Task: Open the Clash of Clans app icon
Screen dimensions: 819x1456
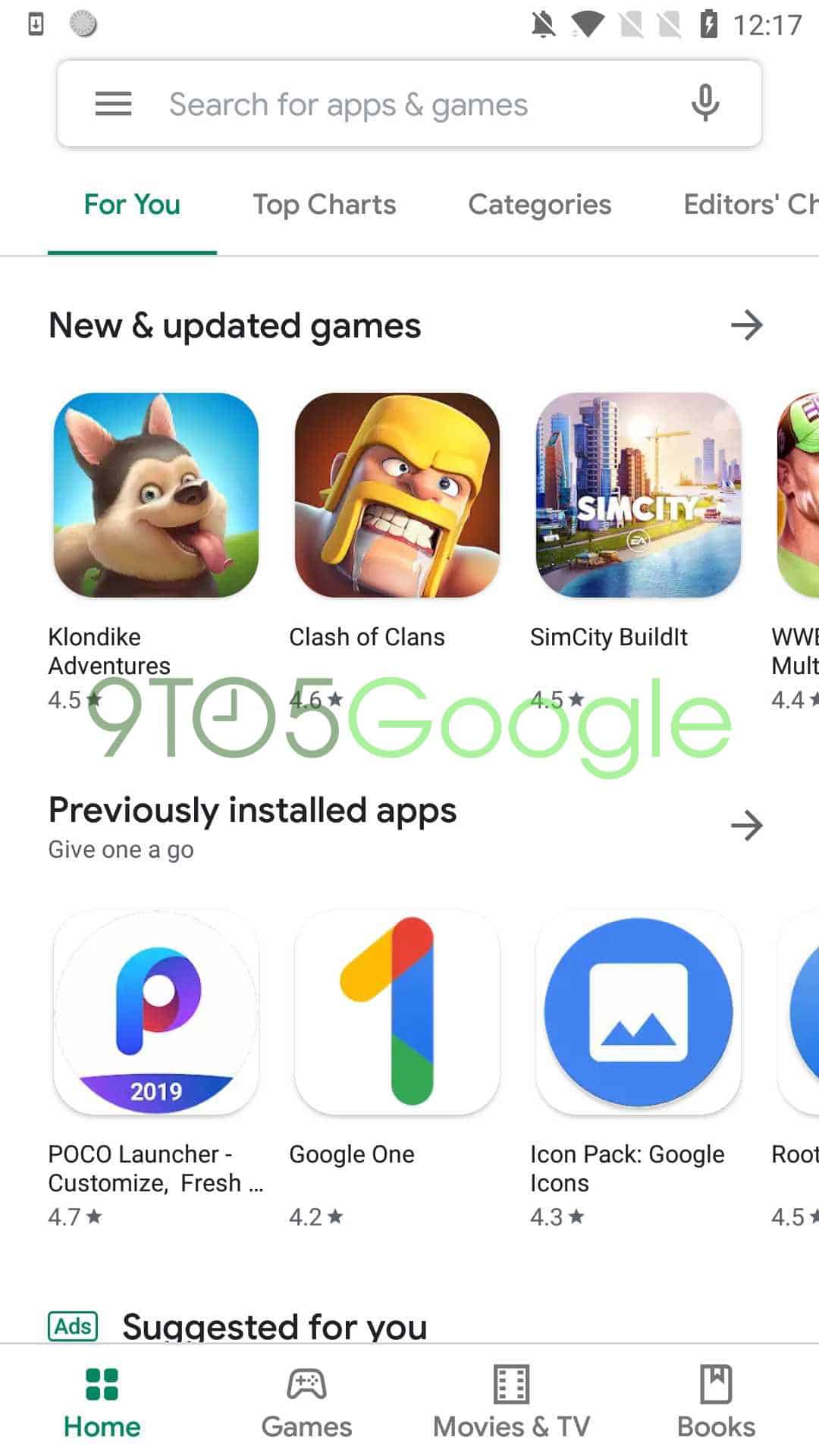Action: pos(397,495)
